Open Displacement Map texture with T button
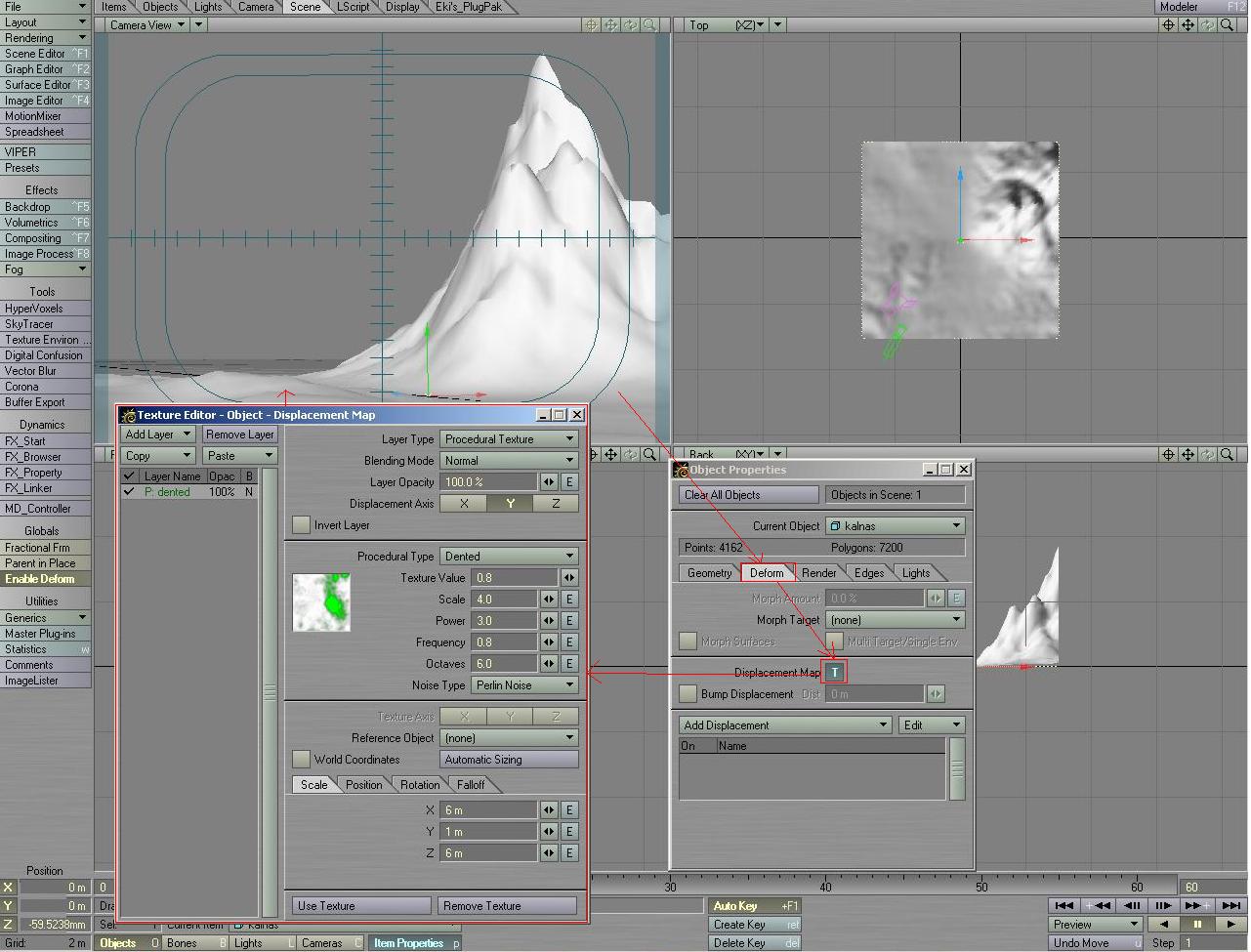 pyautogui.click(x=835, y=672)
